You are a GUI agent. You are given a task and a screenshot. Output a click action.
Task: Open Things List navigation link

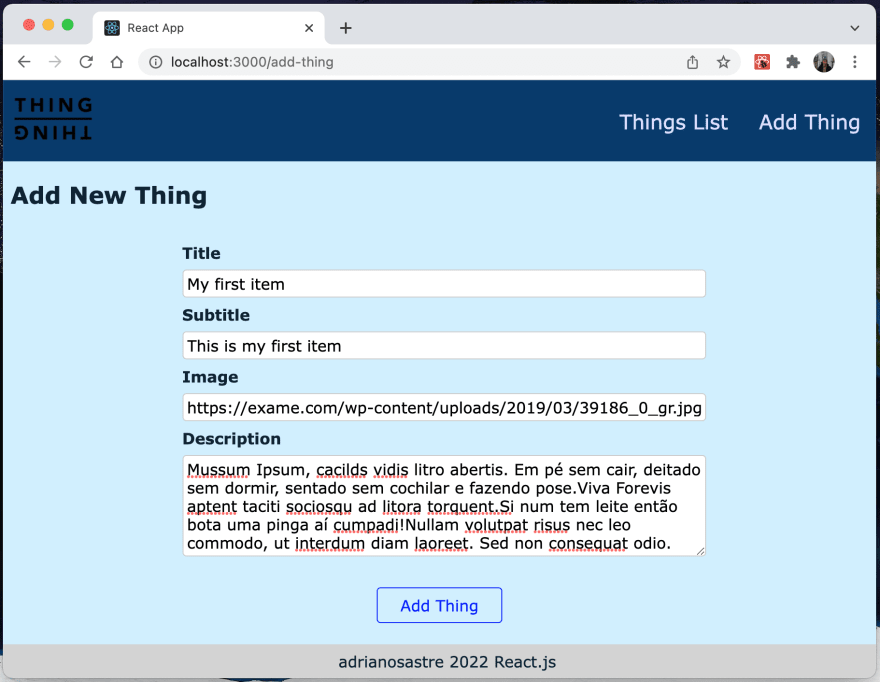(673, 122)
